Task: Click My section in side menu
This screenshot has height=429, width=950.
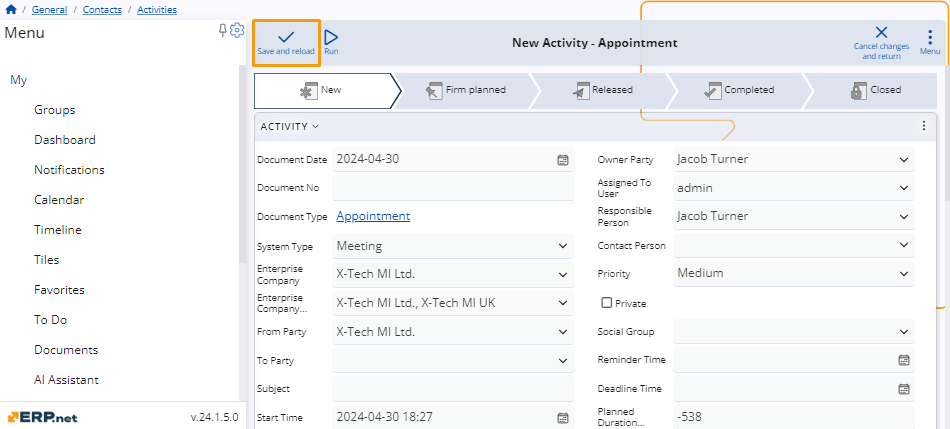Action: tap(19, 80)
